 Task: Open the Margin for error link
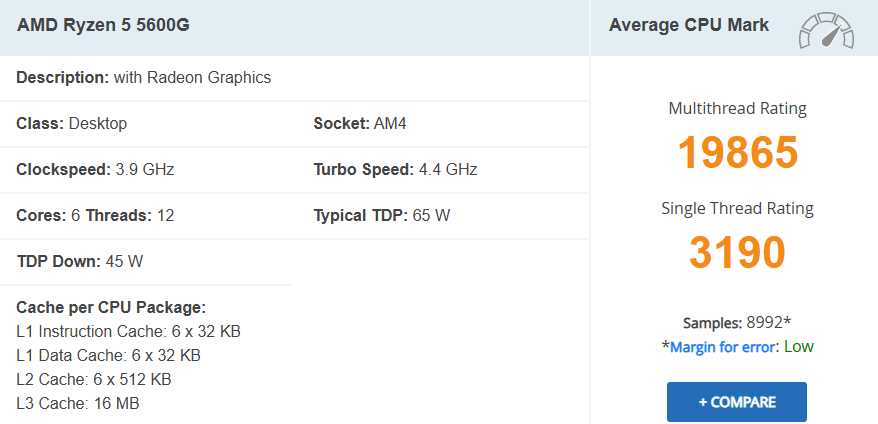721,347
